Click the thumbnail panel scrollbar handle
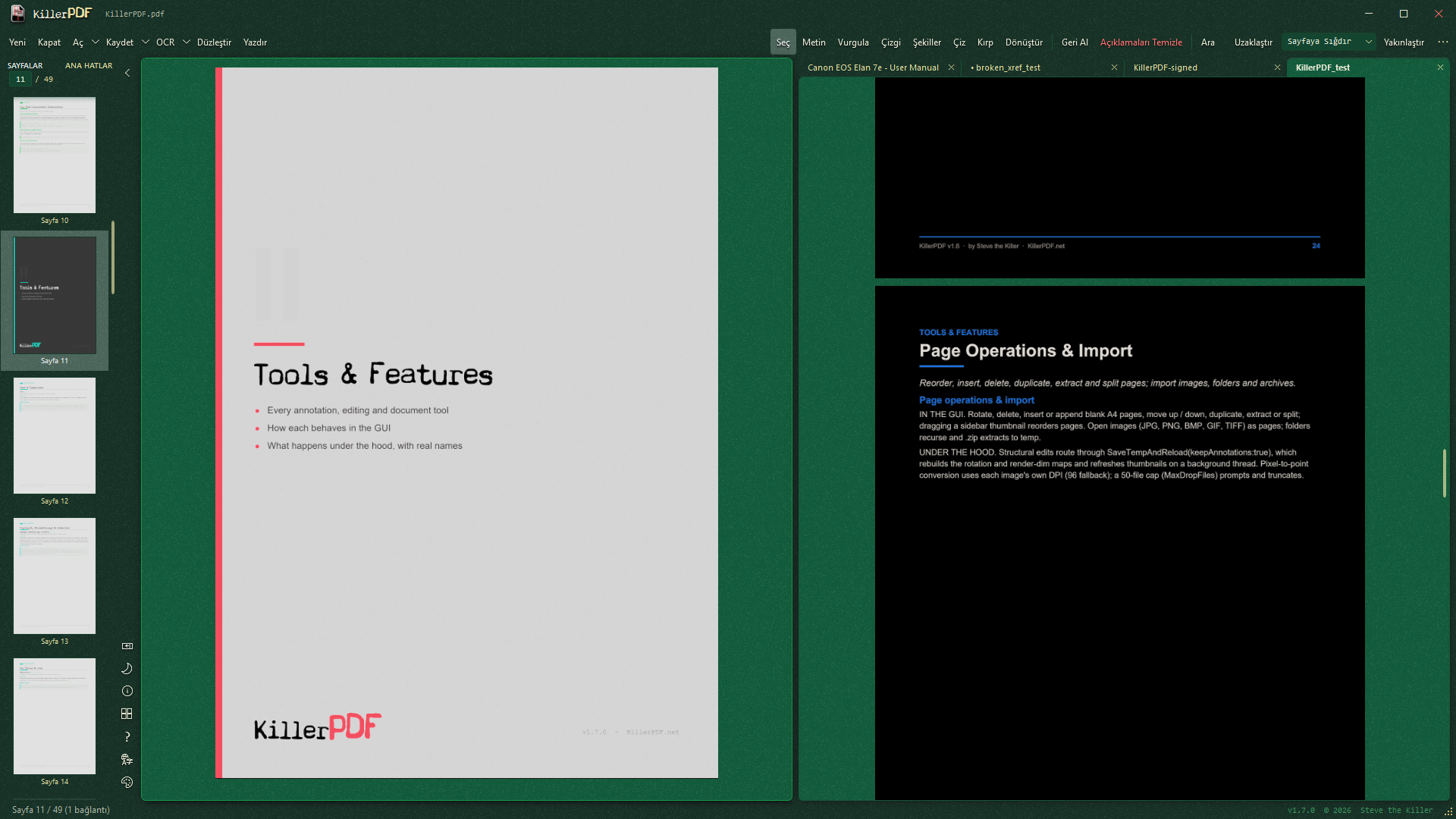The image size is (1456, 819). pyautogui.click(x=113, y=257)
